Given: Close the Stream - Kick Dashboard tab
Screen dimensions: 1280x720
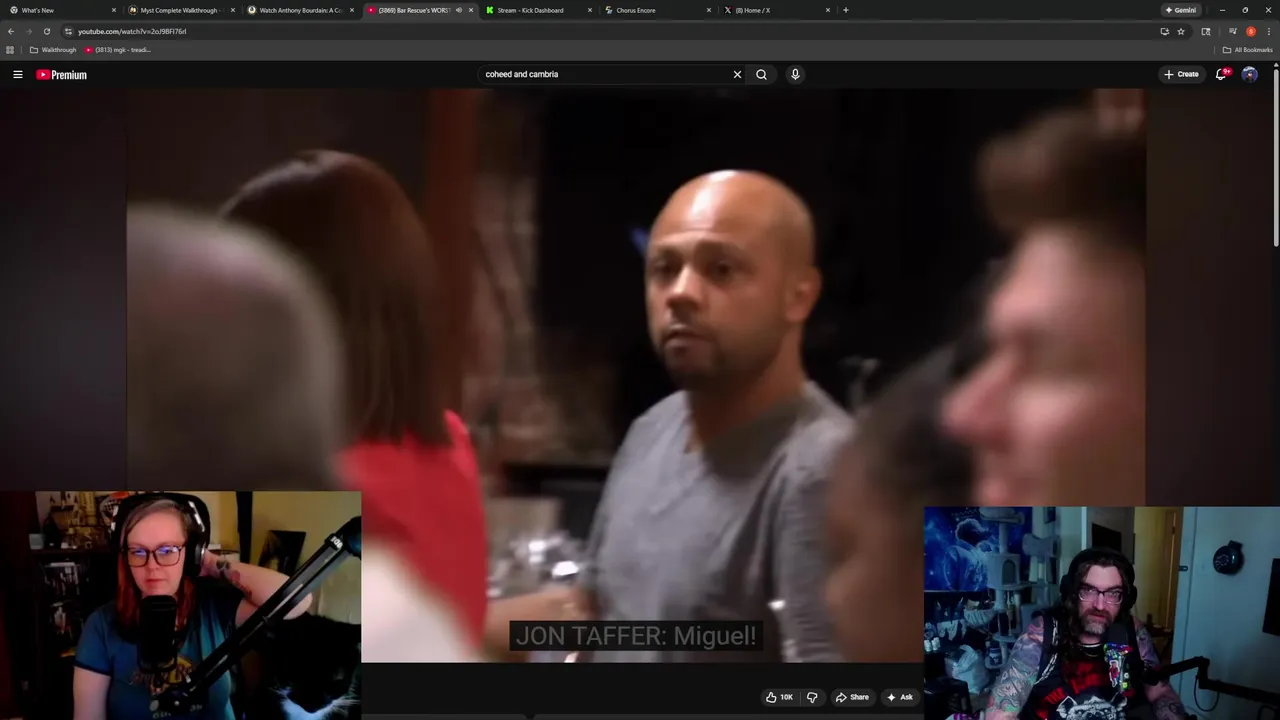Looking at the screenshot, I should click(590, 10).
